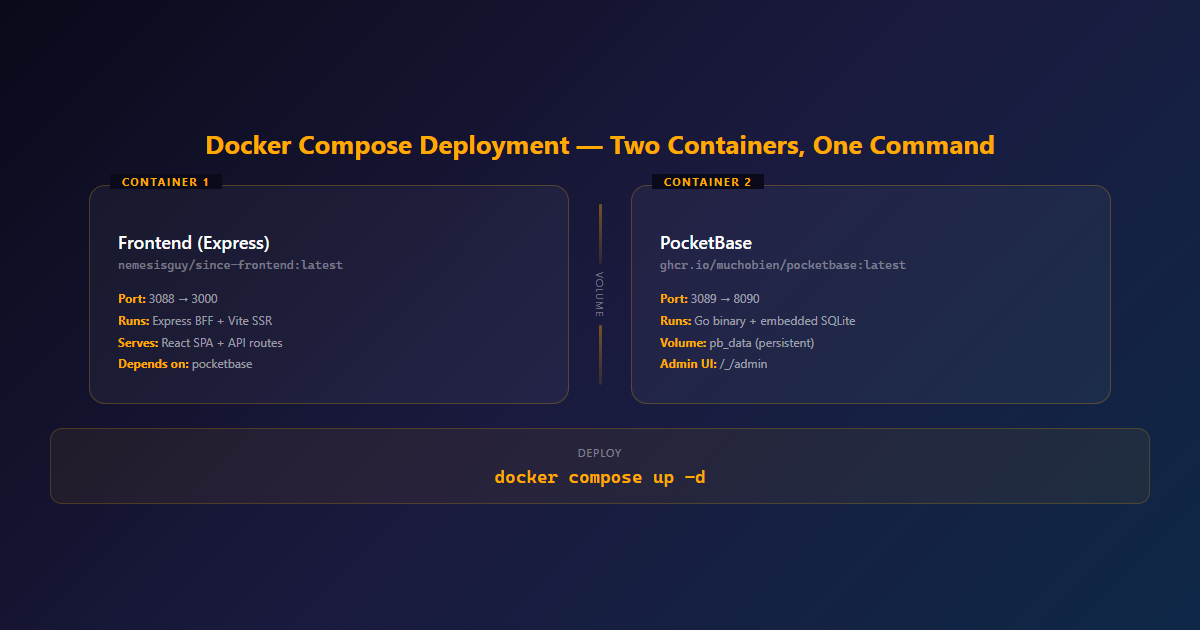Click the vertical VOLUME label between containers
This screenshot has height=630, width=1200.
600,294
